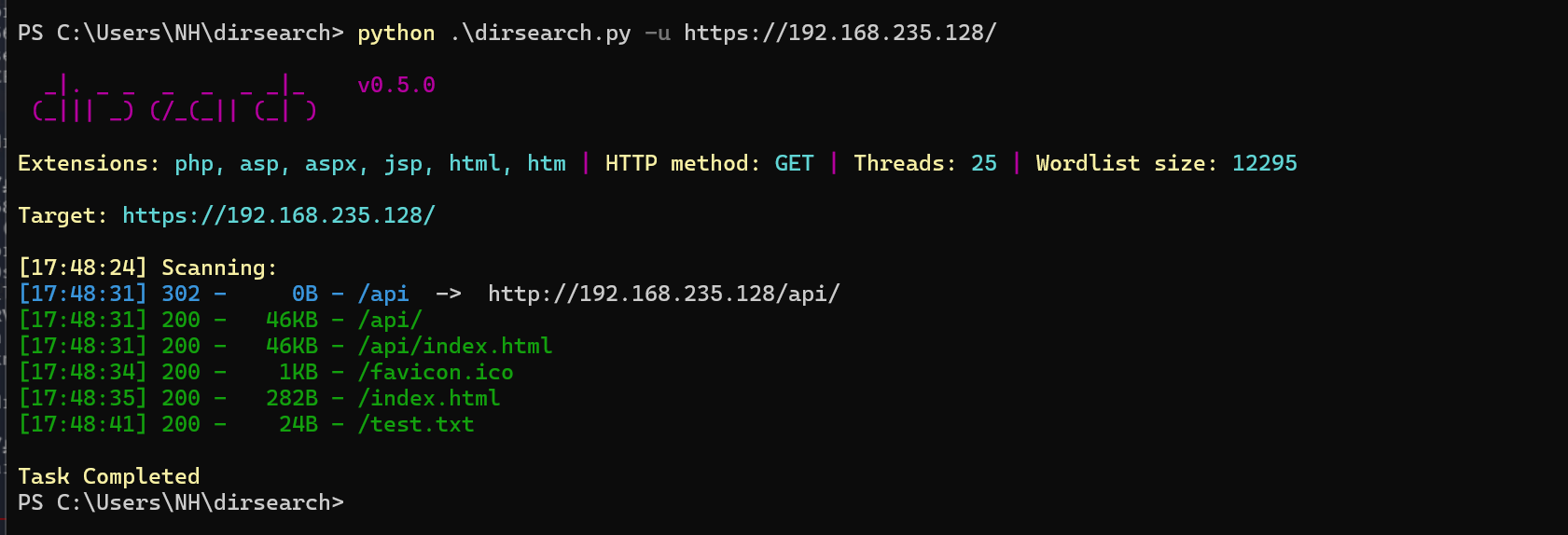This screenshot has width=1568, height=535.
Task: Click the HTTP method GET value
Action: click(794, 163)
